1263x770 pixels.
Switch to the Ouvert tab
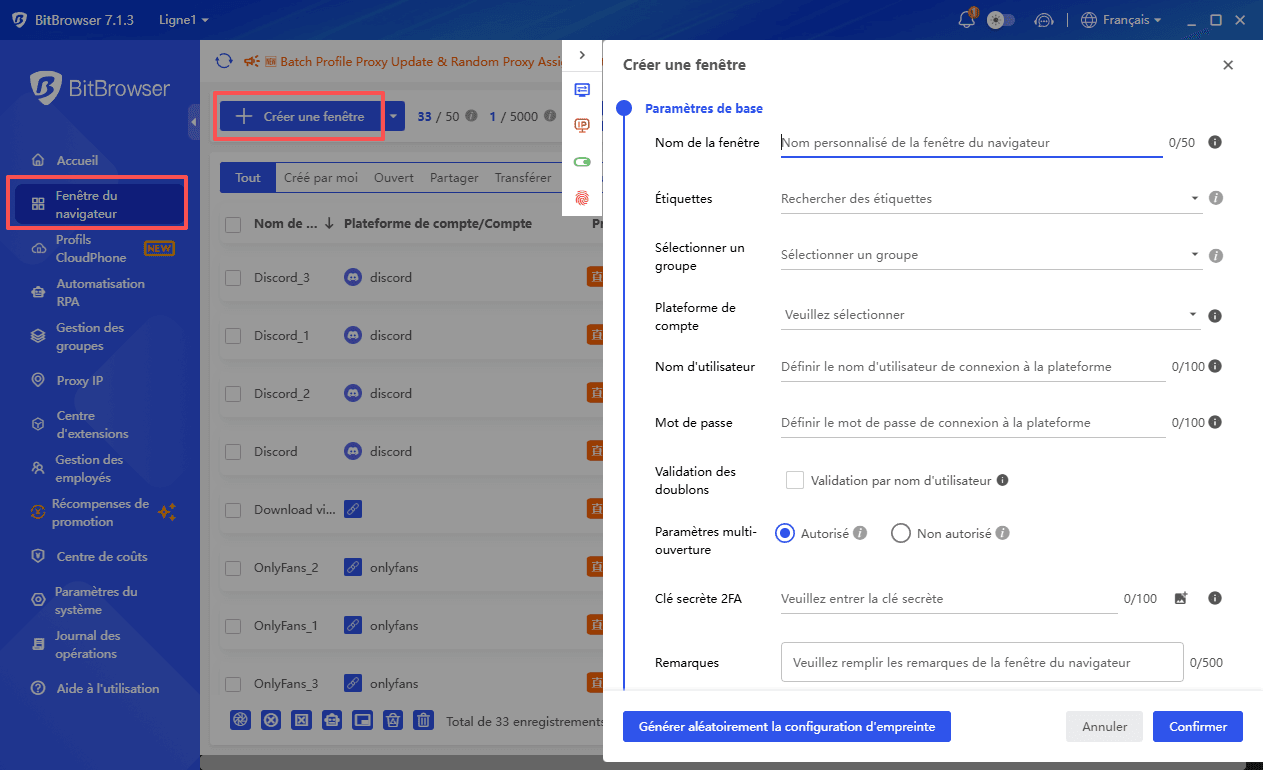[x=394, y=178]
